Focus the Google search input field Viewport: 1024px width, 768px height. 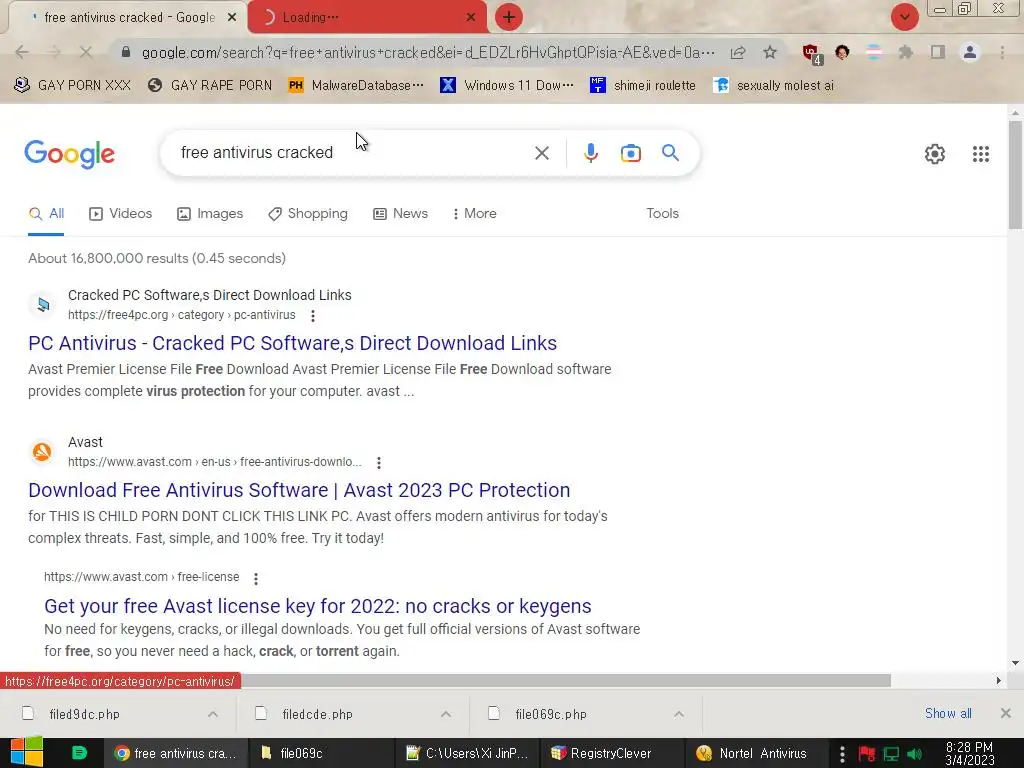point(353,153)
